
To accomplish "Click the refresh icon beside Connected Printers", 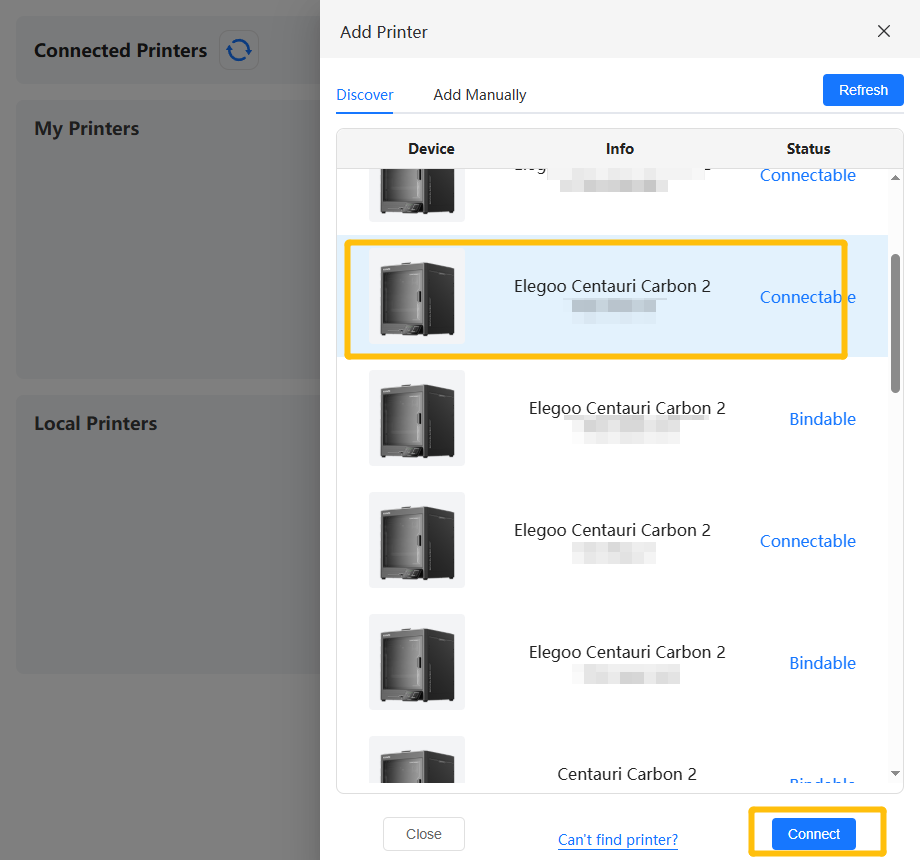I will [239, 50].
